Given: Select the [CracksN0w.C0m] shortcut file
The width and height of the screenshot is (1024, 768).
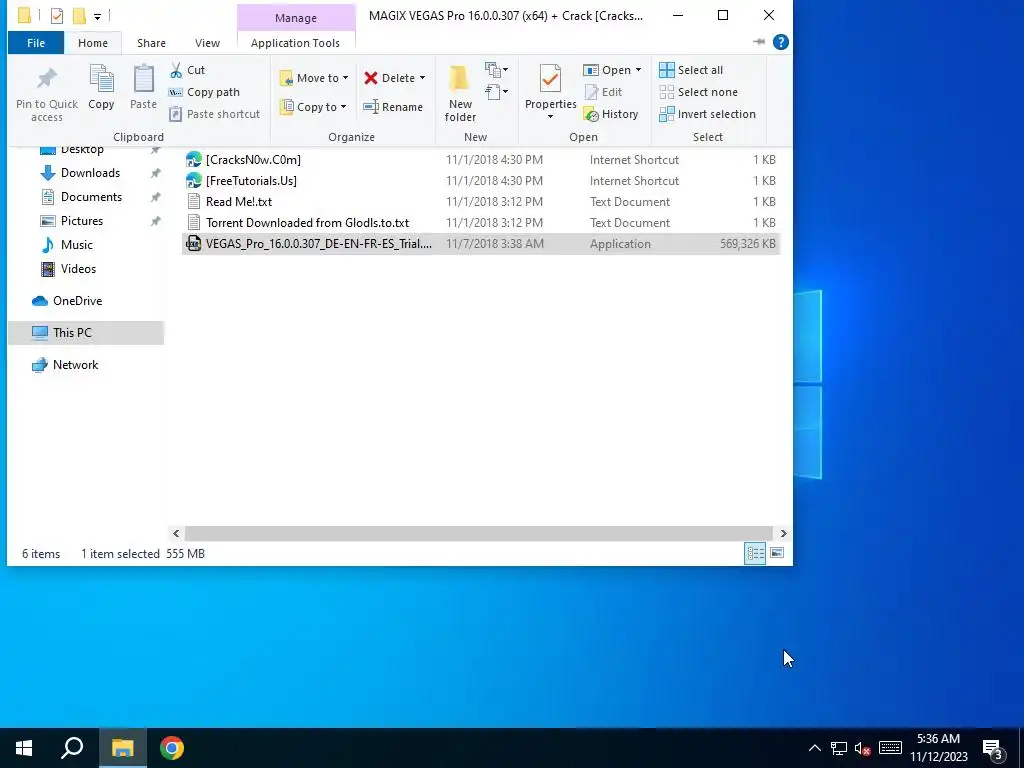Looking at the screenshot, I should tap(481, 160).
